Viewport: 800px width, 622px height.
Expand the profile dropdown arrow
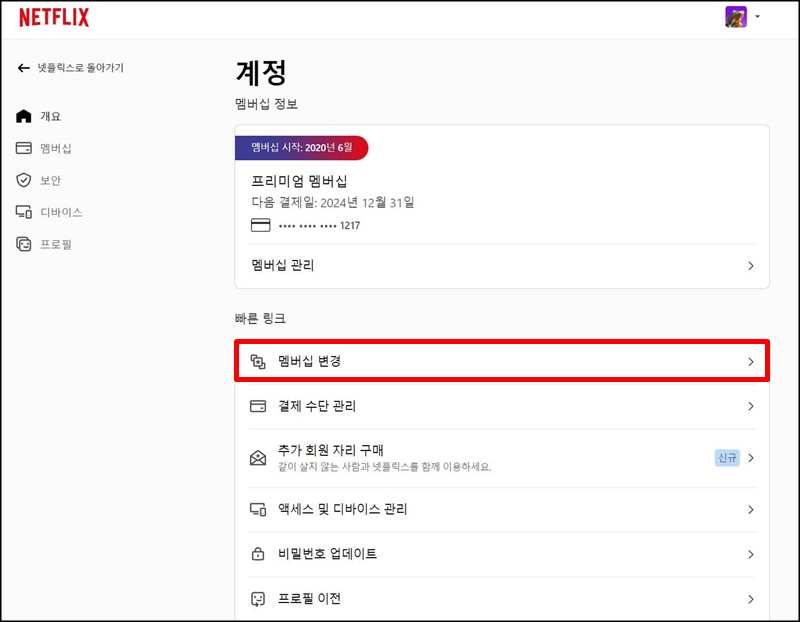coord(758,17)
